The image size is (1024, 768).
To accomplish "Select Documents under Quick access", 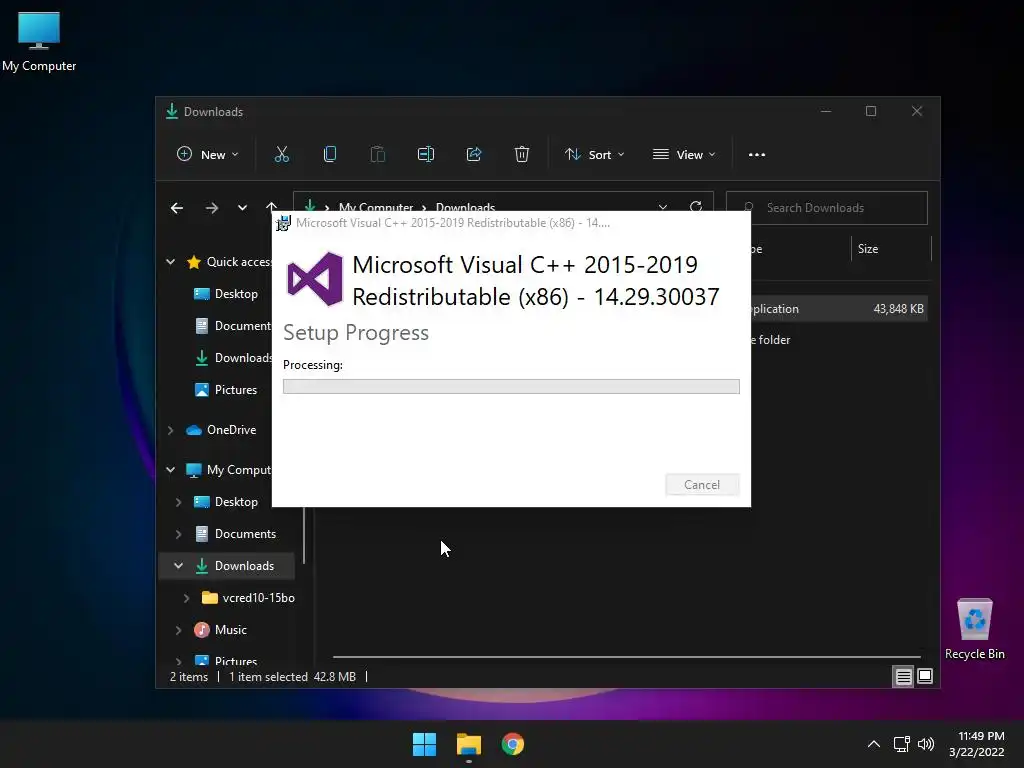I will click(232, 326).
